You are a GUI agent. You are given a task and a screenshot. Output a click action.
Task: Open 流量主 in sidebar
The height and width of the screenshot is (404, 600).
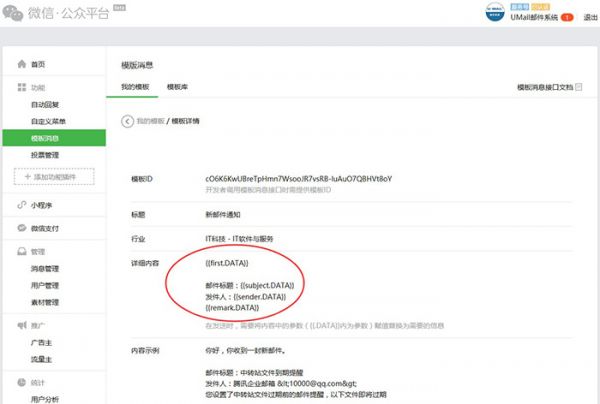coord(41,359)
